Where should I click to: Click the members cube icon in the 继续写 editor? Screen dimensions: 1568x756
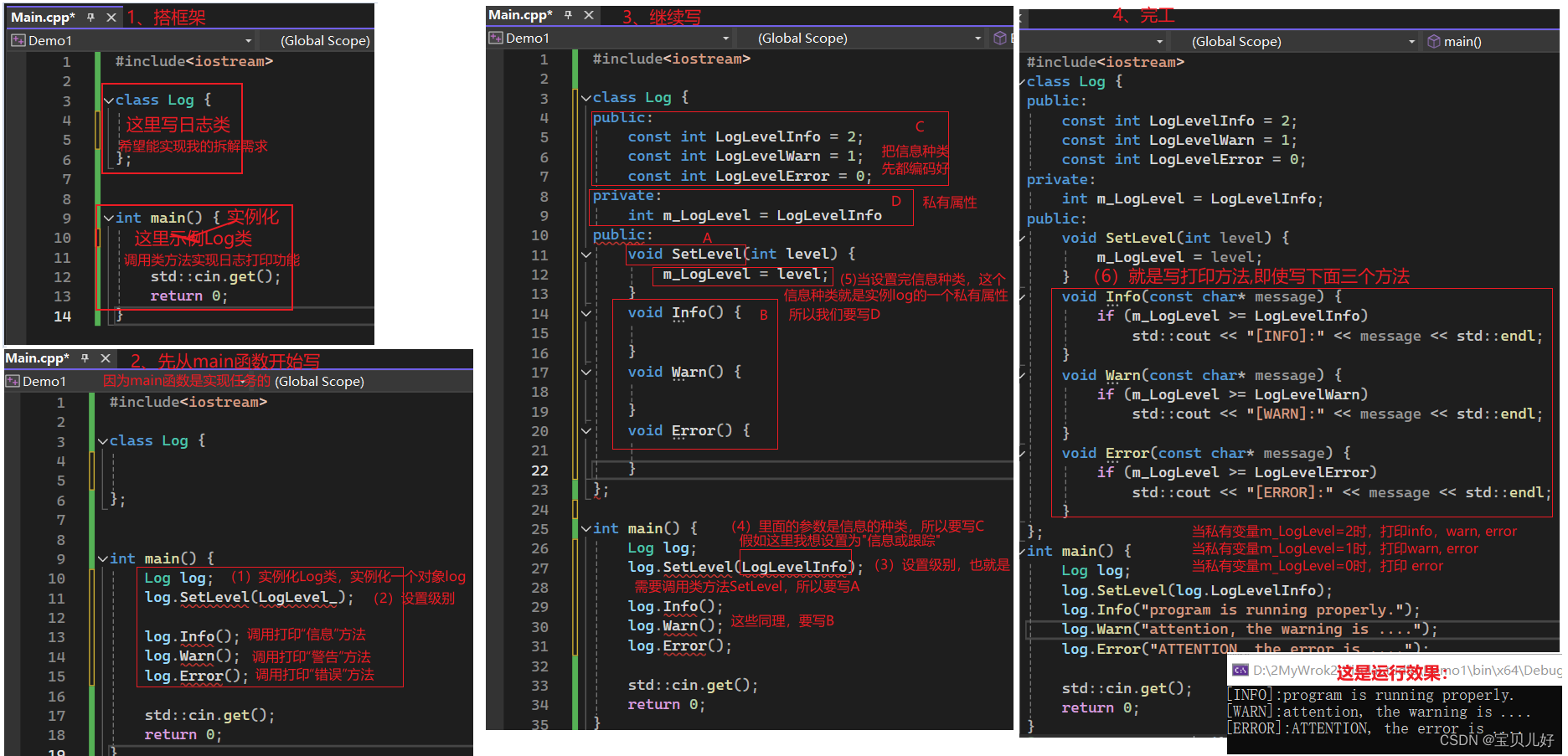(999, 38)
